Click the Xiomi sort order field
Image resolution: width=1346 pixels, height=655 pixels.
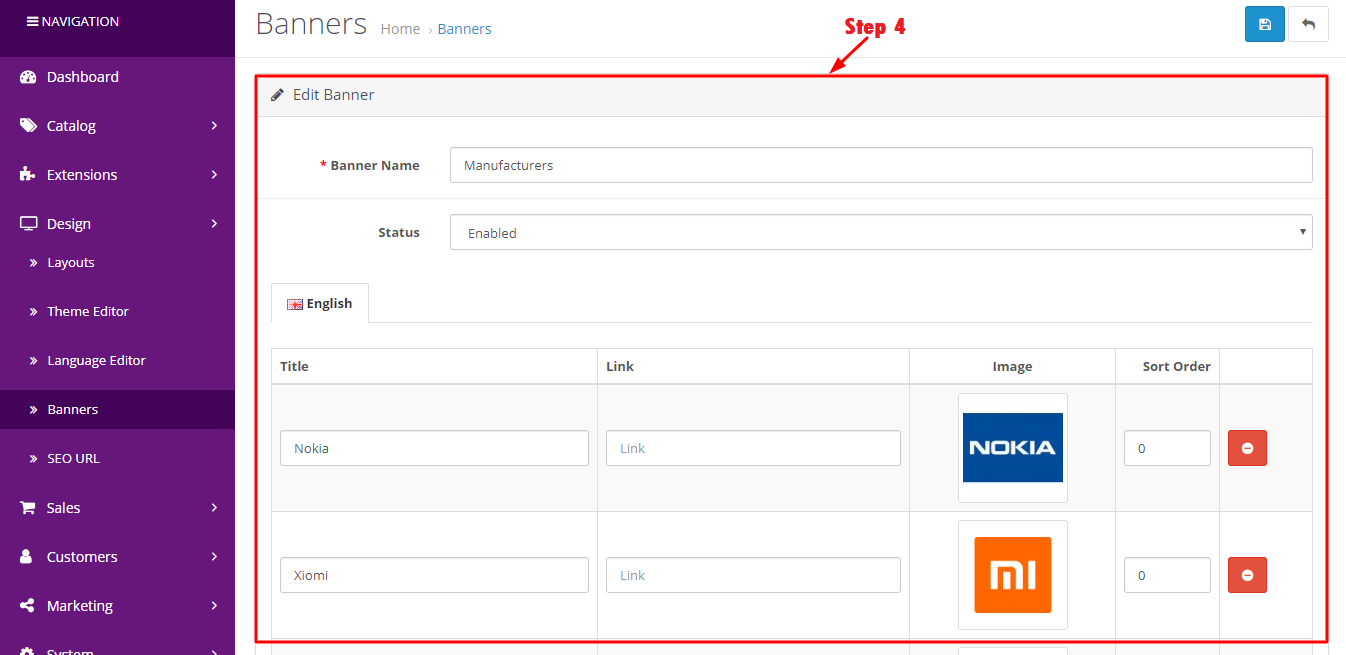coord(1167,575)
